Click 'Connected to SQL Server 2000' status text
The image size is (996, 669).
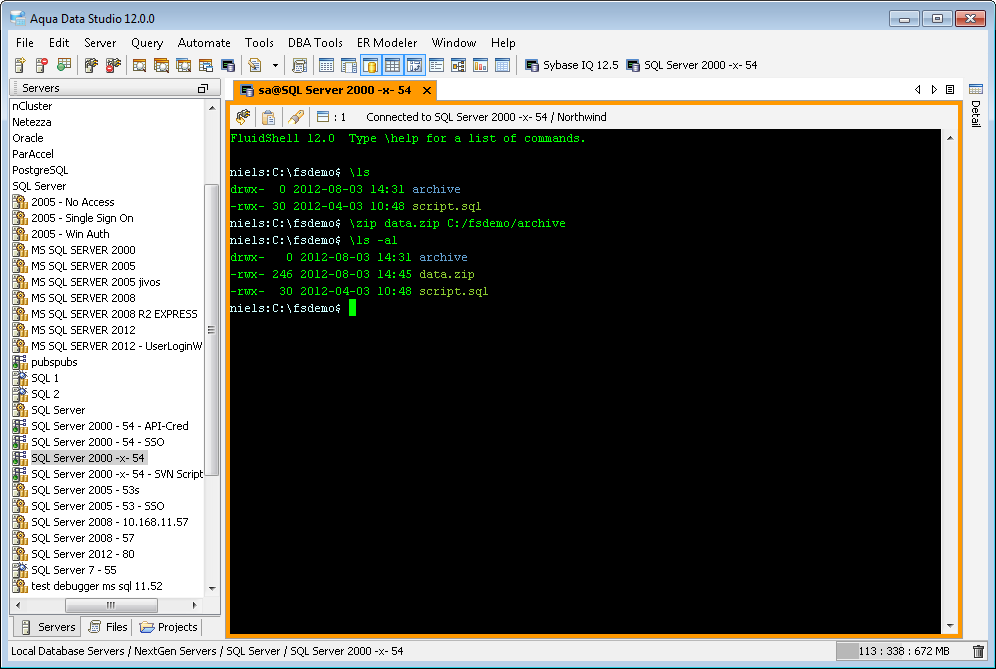(487, 117)
